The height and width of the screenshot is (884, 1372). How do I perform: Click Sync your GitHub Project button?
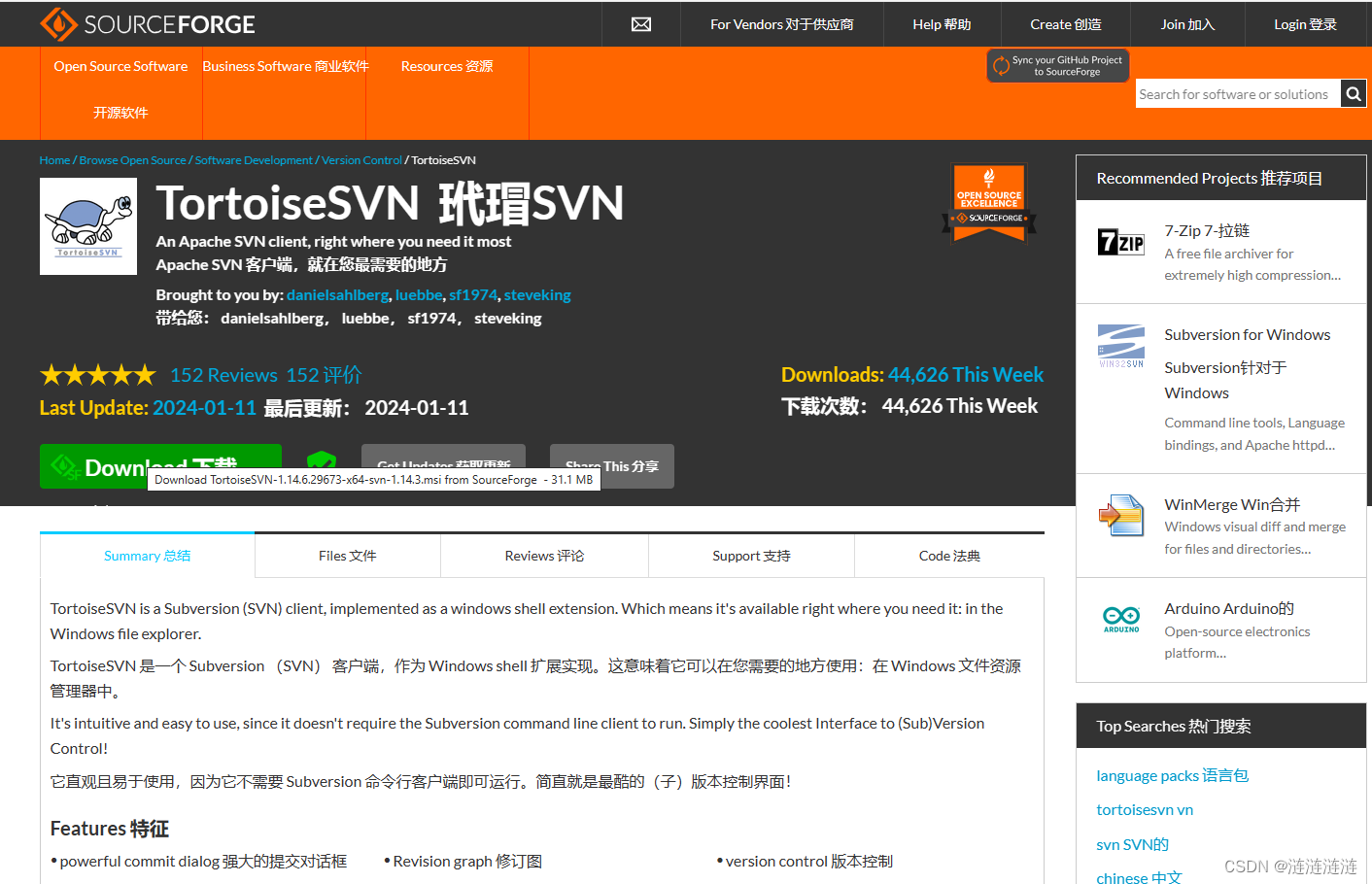tap(1058, 66)
